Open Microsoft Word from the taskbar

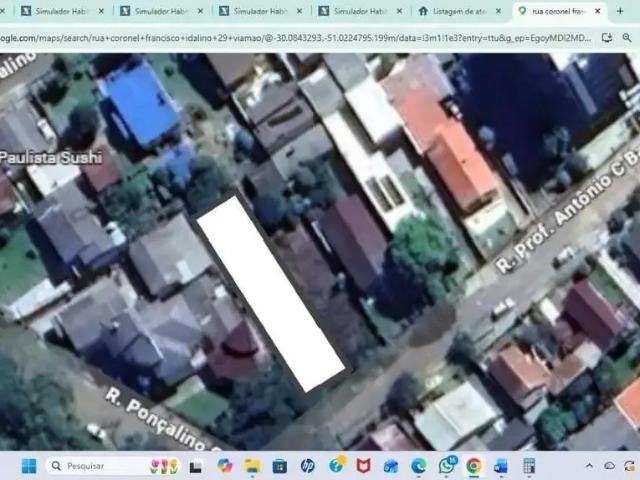501,466
